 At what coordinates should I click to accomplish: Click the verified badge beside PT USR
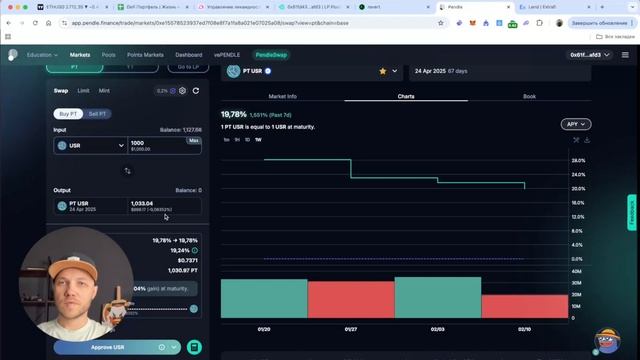268,71
